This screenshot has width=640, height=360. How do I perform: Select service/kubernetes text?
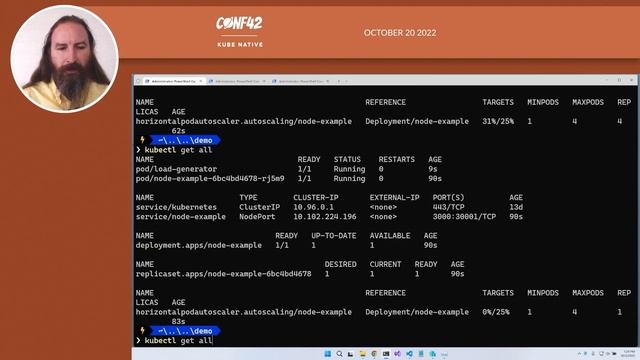176,207
